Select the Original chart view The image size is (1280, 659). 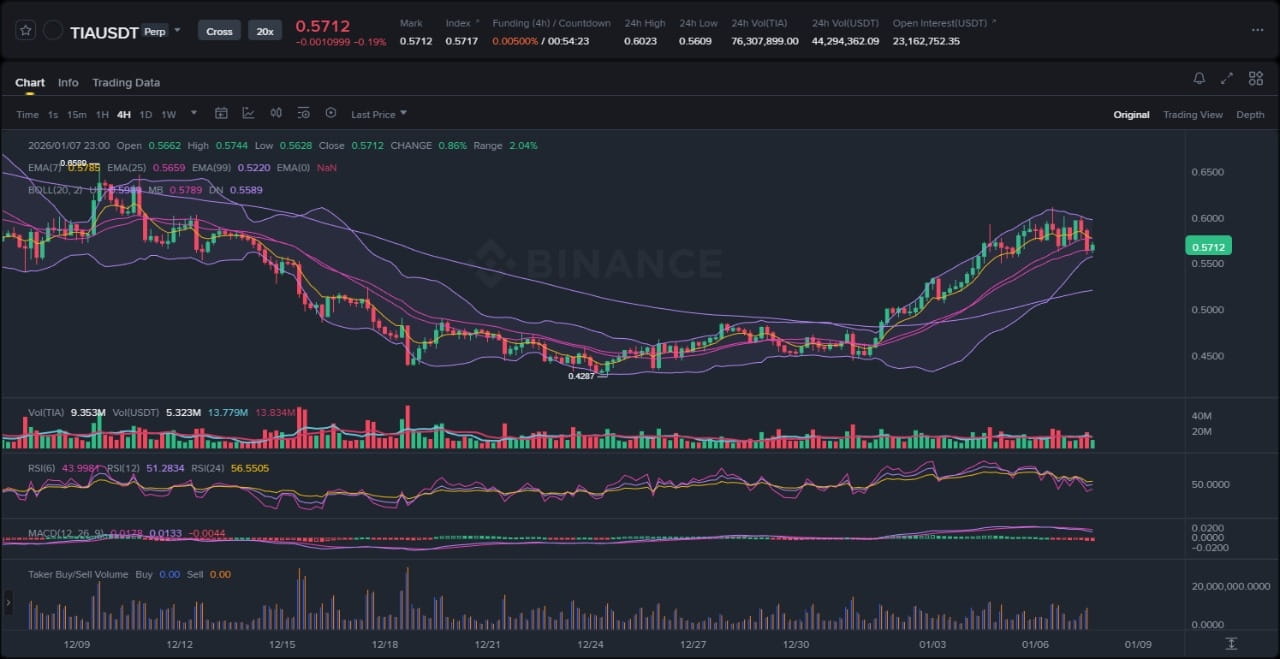[1131, 115]
